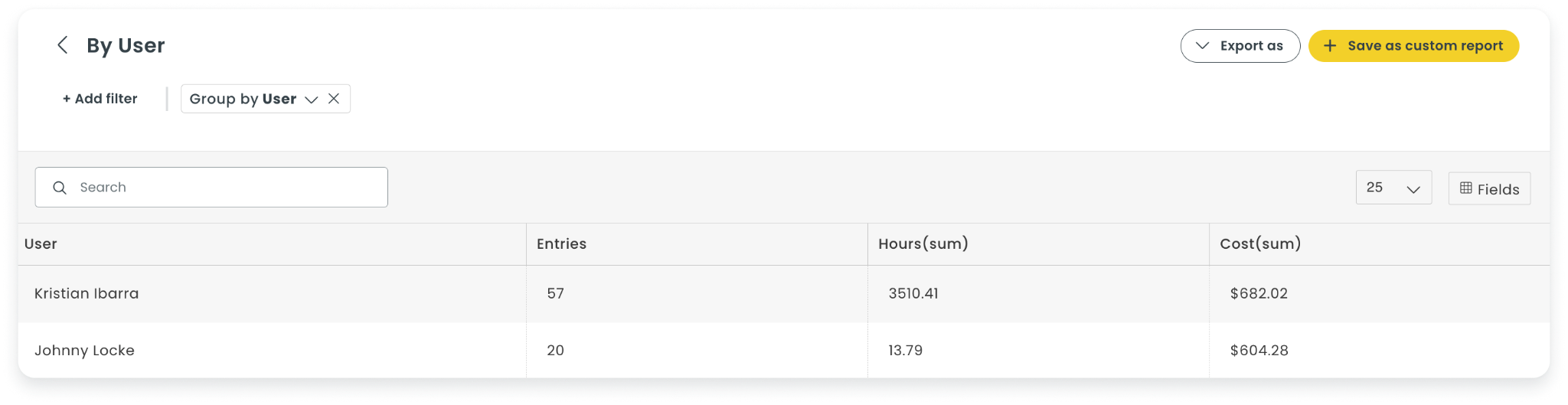Select the Kristian Ibarra row
The image size is (1568, 405).
pos(784,294)
